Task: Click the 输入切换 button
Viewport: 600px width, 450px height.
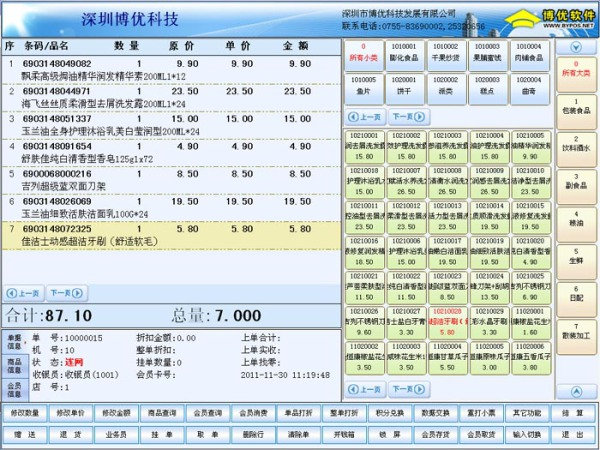Action: tap(527, 435)
